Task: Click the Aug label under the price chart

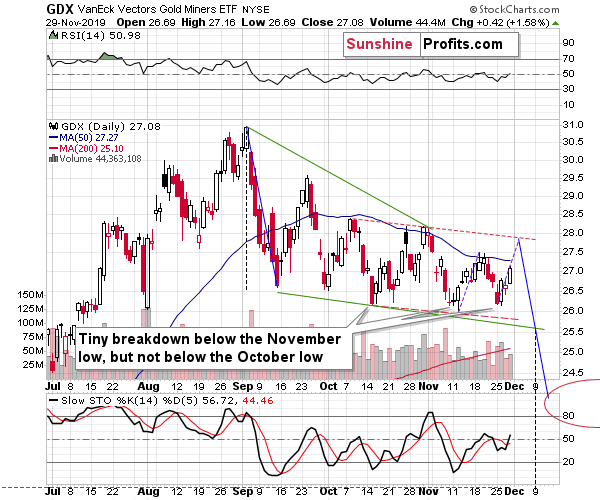Action: (148, 386)
